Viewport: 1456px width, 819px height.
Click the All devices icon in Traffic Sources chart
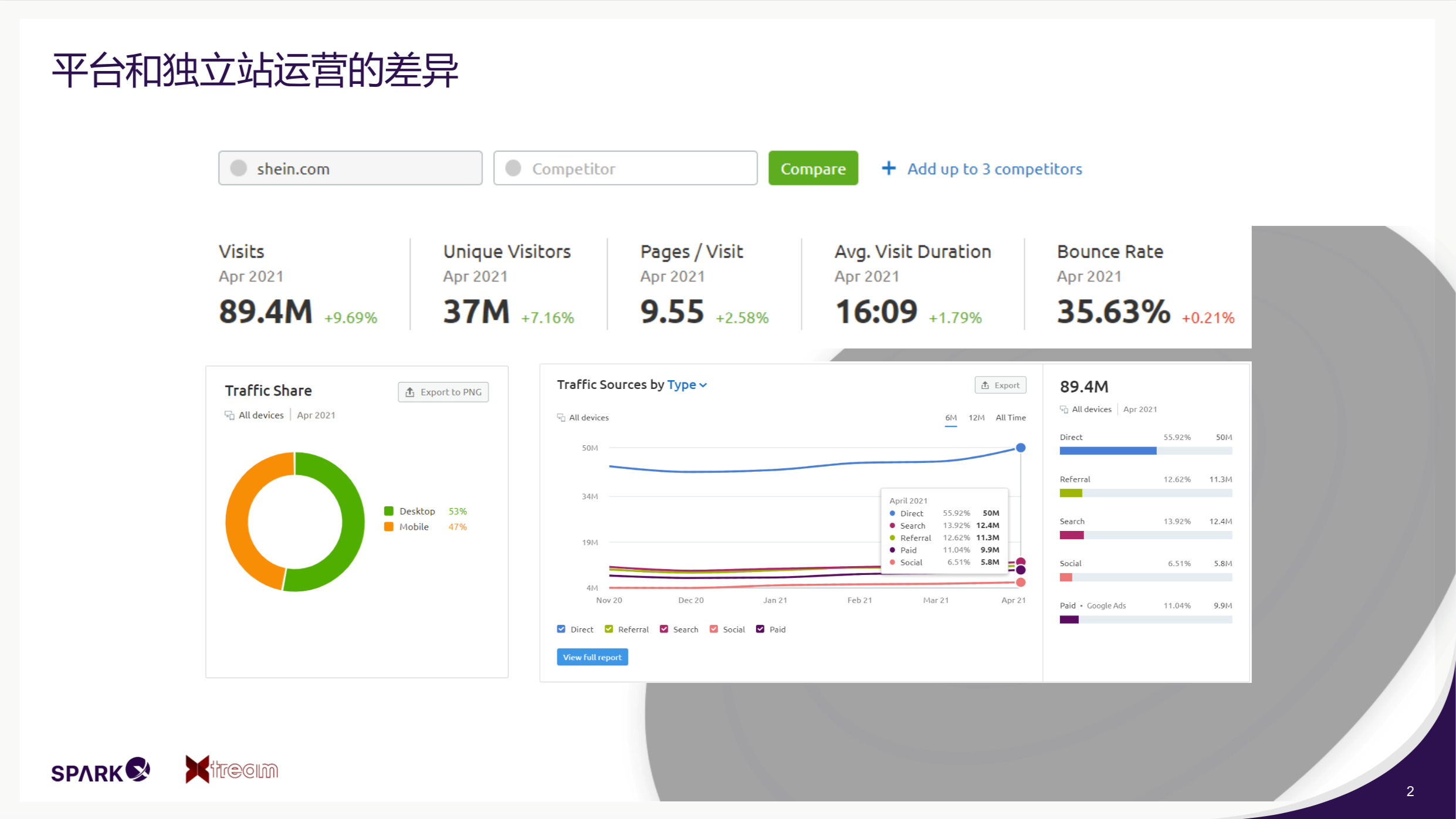pyautogui.click(x=561, y=418)
